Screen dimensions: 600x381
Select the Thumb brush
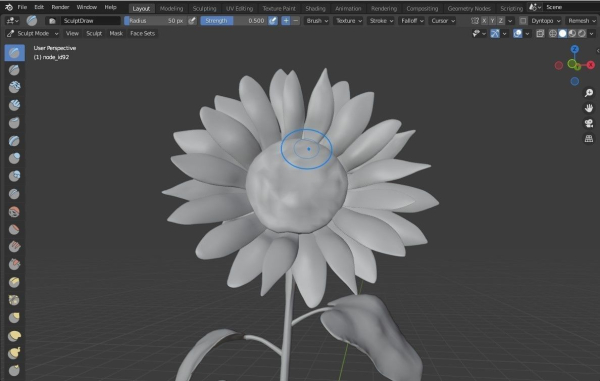(15, 370)
